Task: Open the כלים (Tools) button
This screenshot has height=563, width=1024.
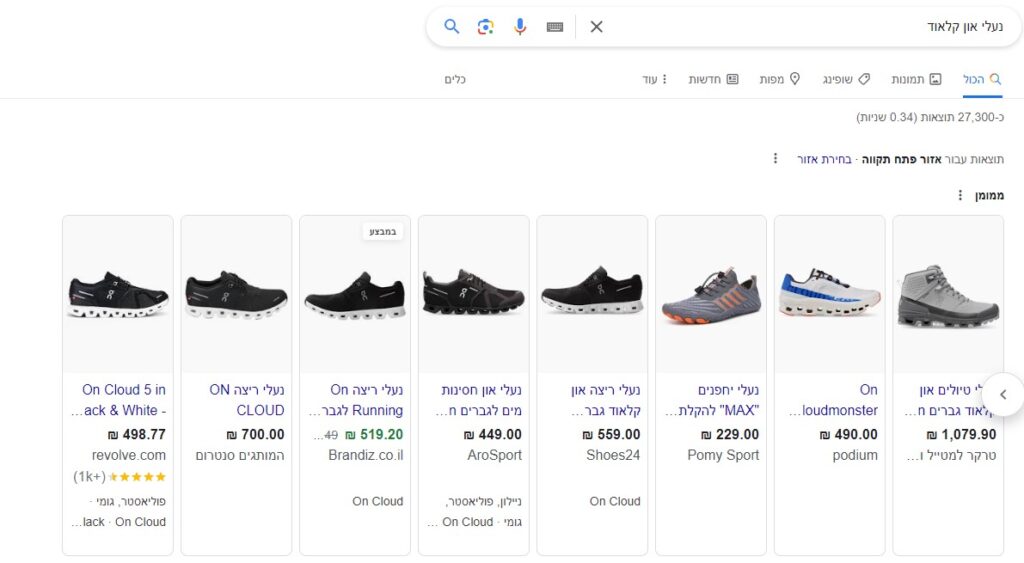Action: pyautogui.click(x=455, y=79)
